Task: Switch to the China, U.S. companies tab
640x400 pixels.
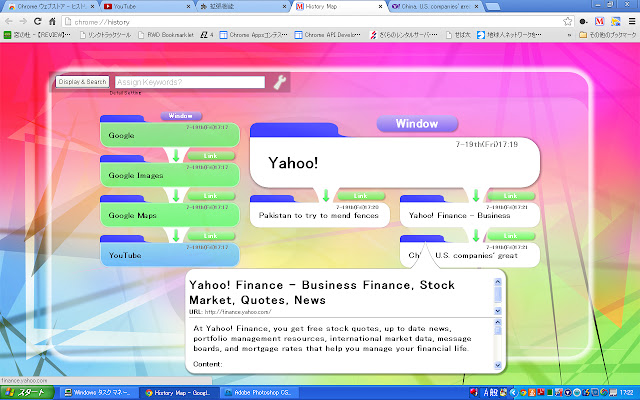Action: click(x=435, y=7)
